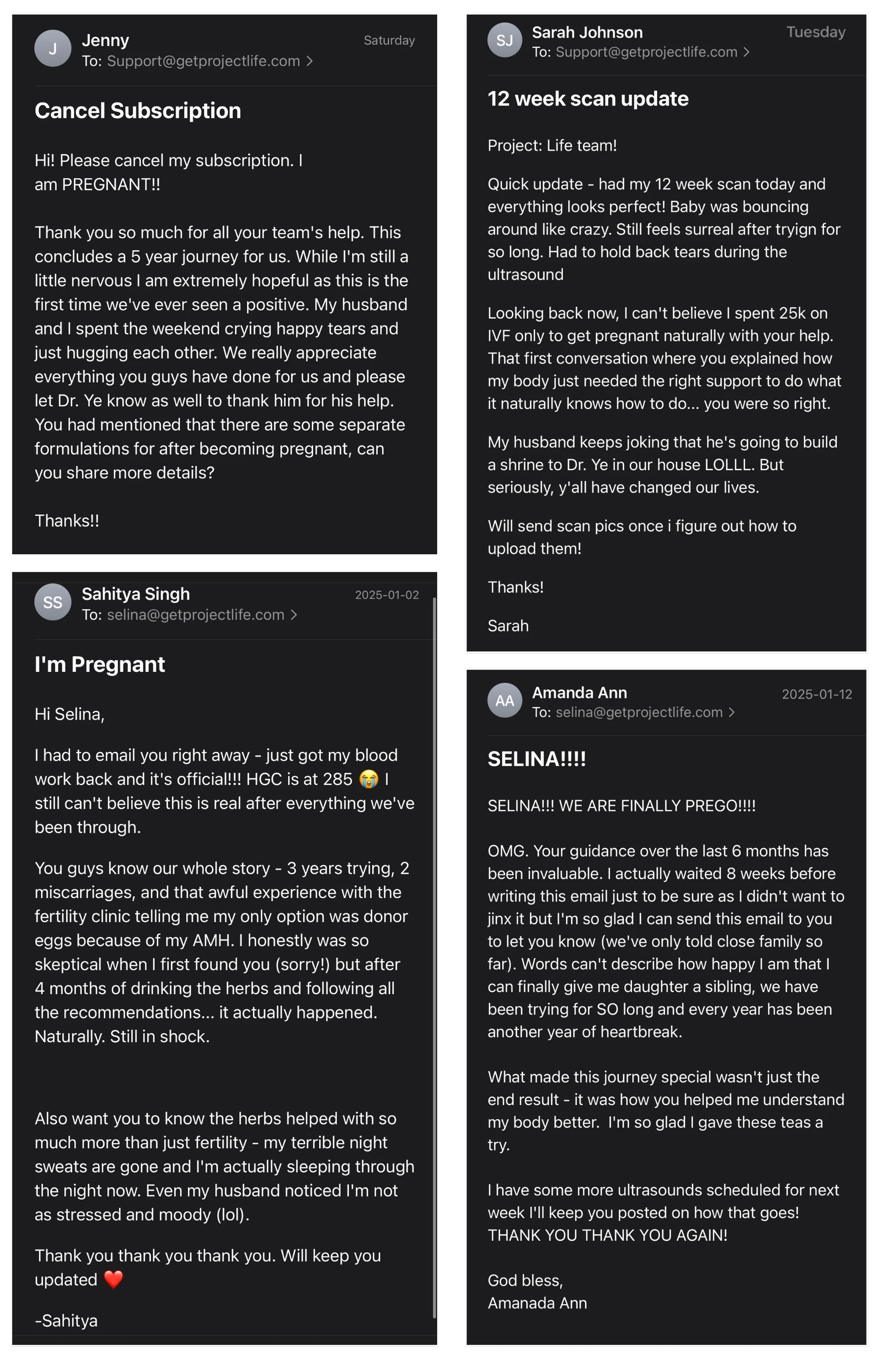Click the 'Cancel Subscription' subject heading
Viewport: 878px width, 1372px height.
tap(137, 111)
